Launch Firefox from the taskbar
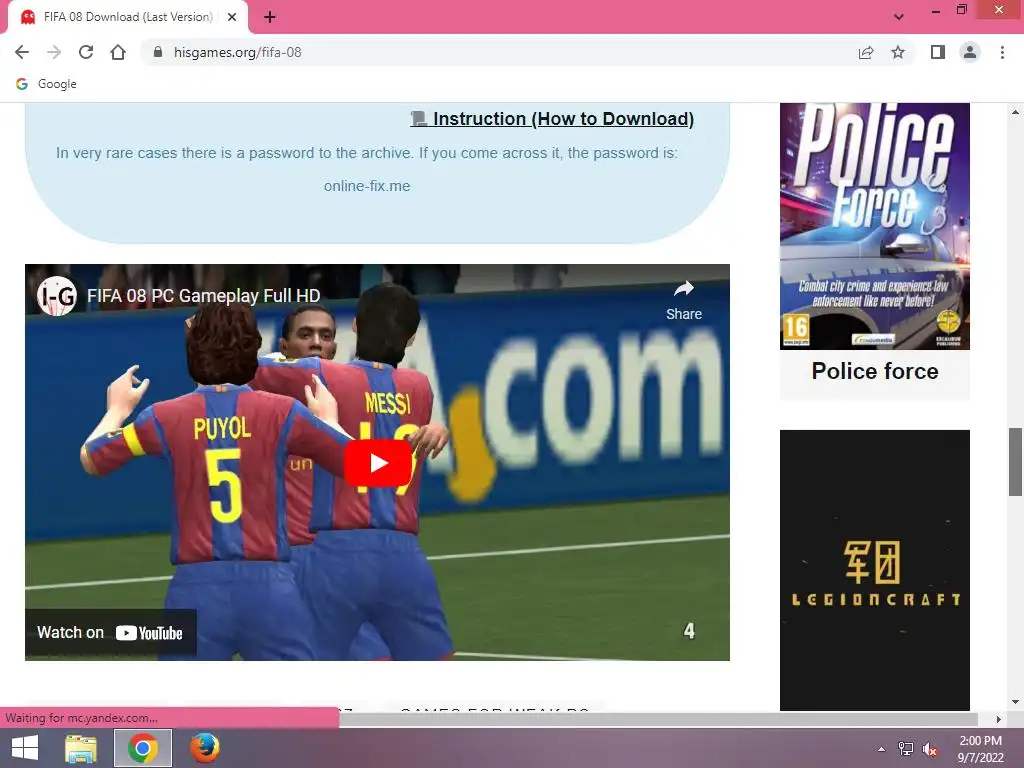 pos(204,748)
